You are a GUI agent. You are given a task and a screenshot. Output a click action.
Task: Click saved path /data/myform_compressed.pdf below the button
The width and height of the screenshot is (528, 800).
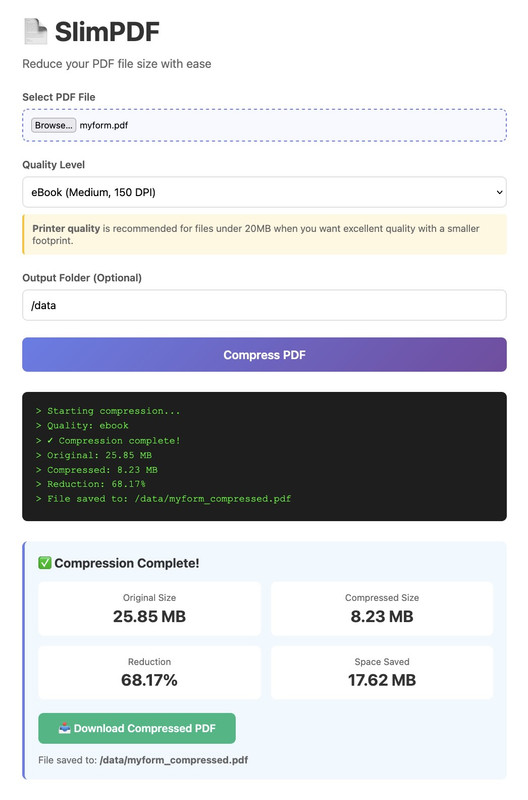[x=174, y=760]
